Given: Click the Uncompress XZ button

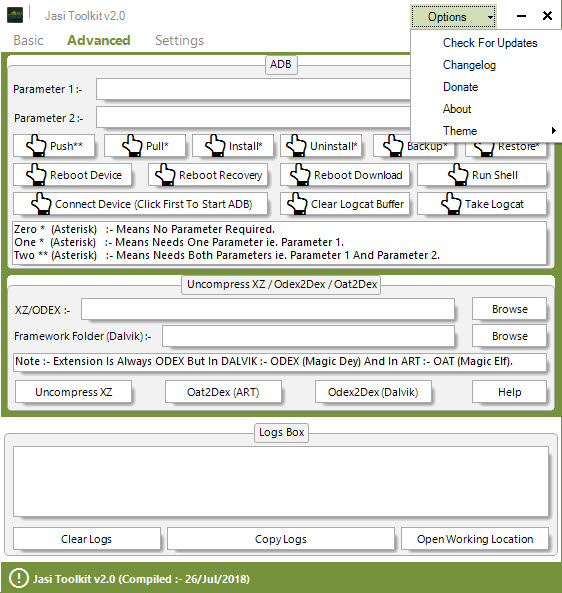Looking at the screenshot, I should pos(73,392).
